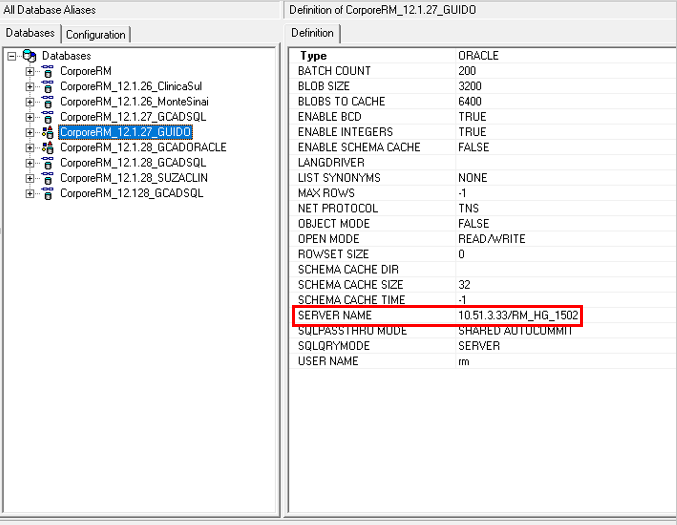Click the CorporeRM_12.1.27_GUIDO Oracle alias icon
The width and height of the screenshot is (677, 525).
point(47,132)
